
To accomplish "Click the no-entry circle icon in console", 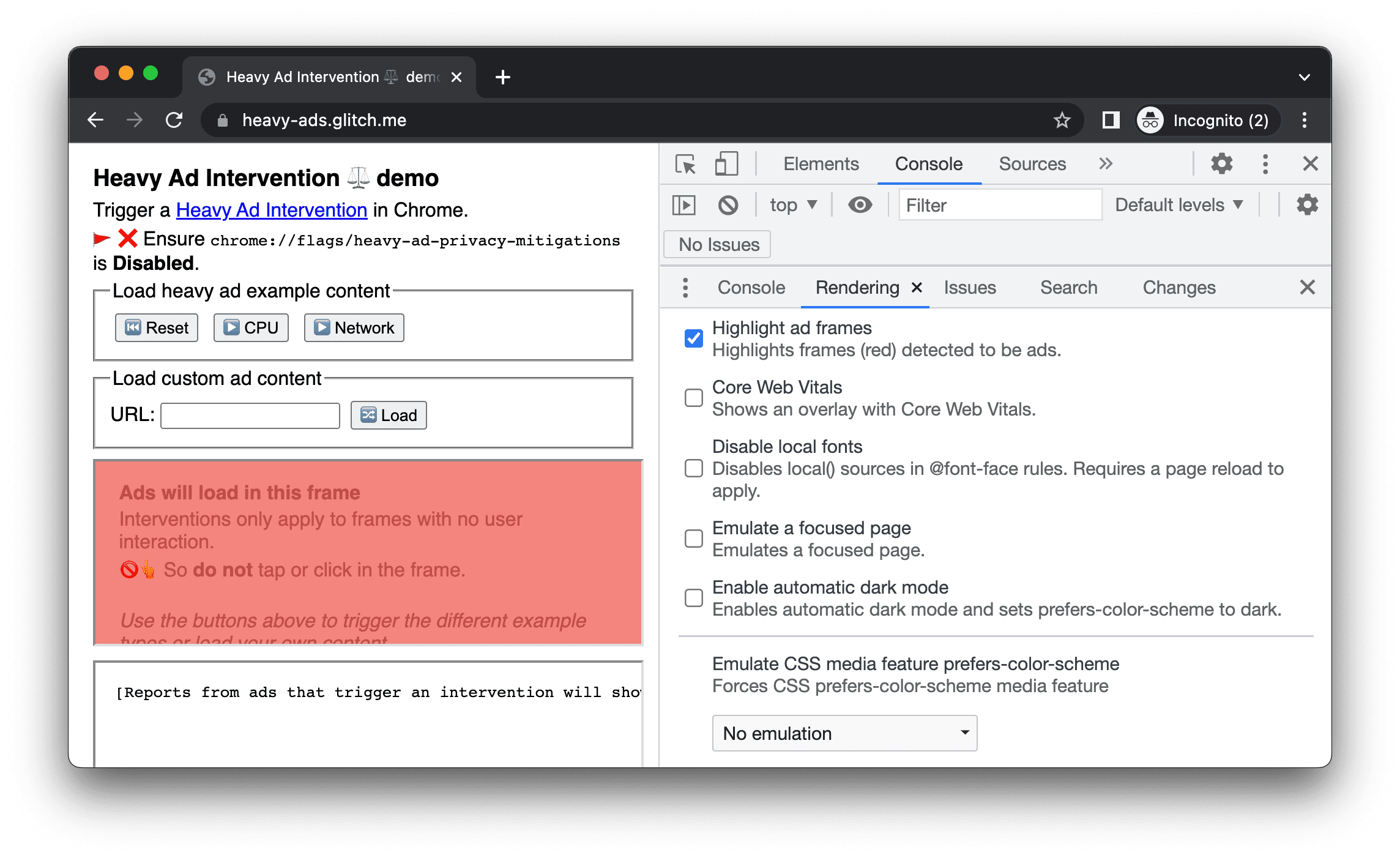I will click(x=728, y=206).
